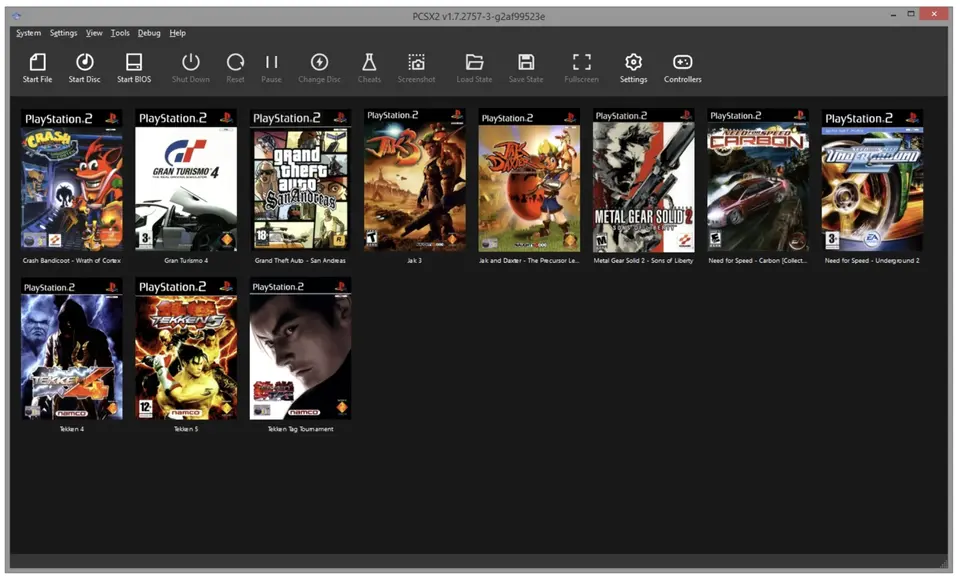960x578 pixels.
Task: Click the 'Tekken Tag Tournament' title text
Action: (300, 429)
